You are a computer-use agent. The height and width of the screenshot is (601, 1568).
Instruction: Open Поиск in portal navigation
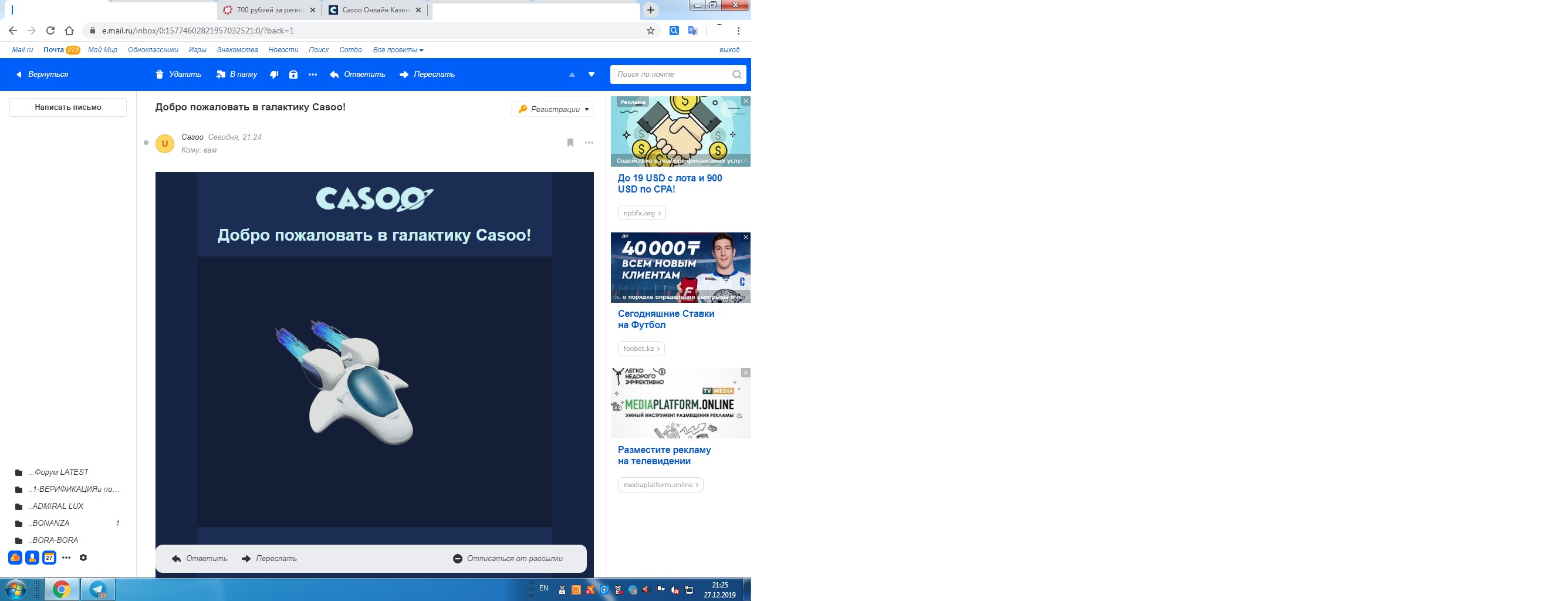[318, 50]
